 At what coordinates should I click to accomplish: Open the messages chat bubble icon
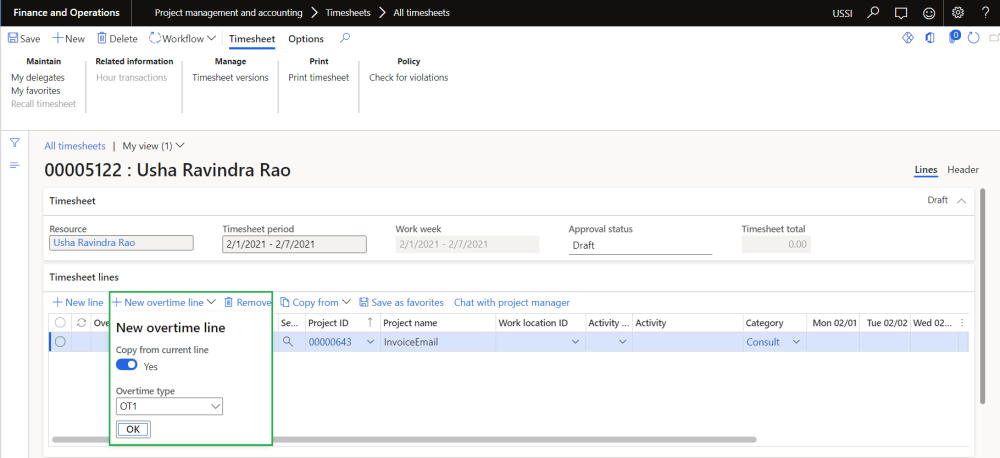pyautogui.click(x=901, y=13)
